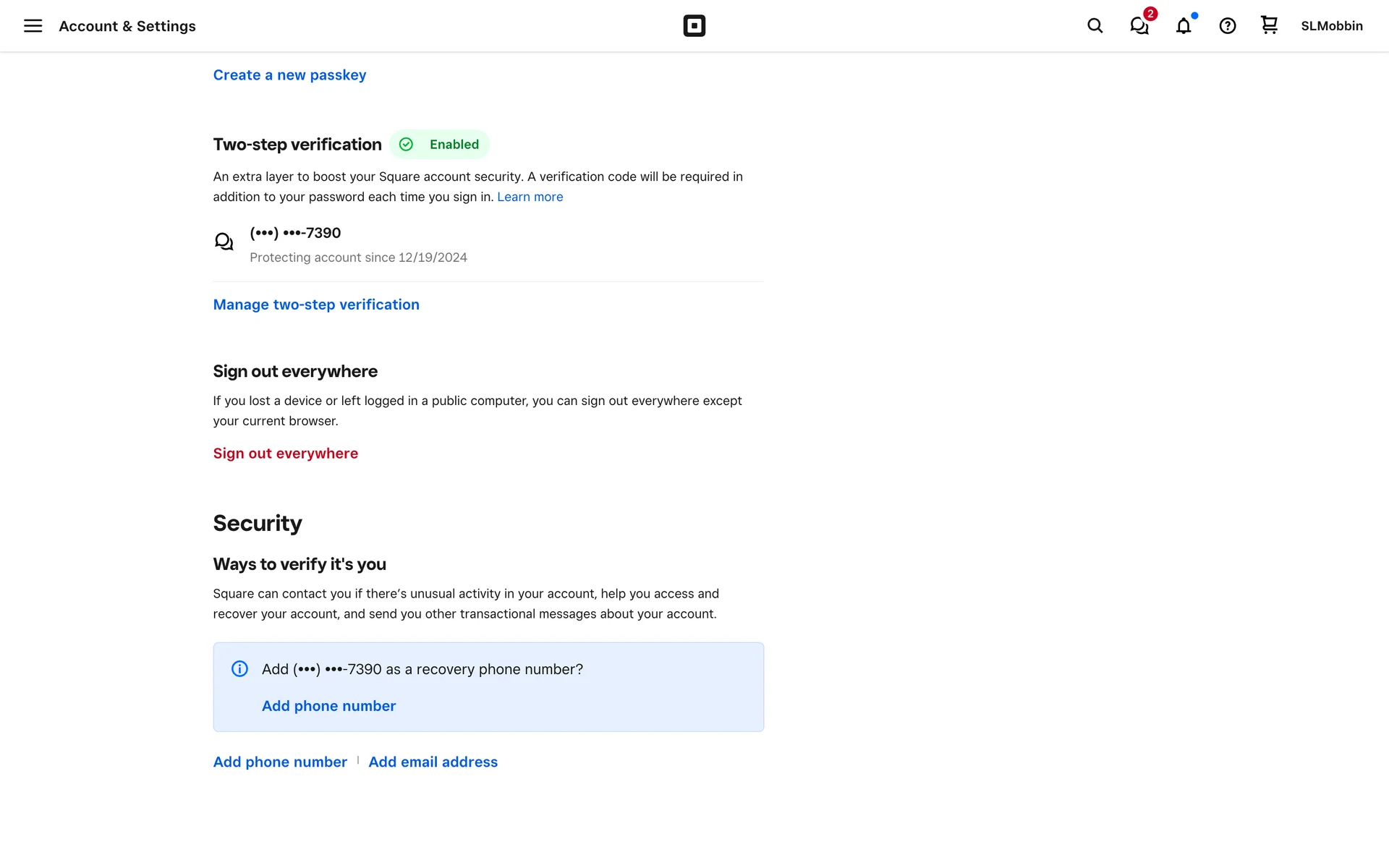1389x868 pixels.
Task: Open the hamburger navigation menu
Action: (33, 26)
